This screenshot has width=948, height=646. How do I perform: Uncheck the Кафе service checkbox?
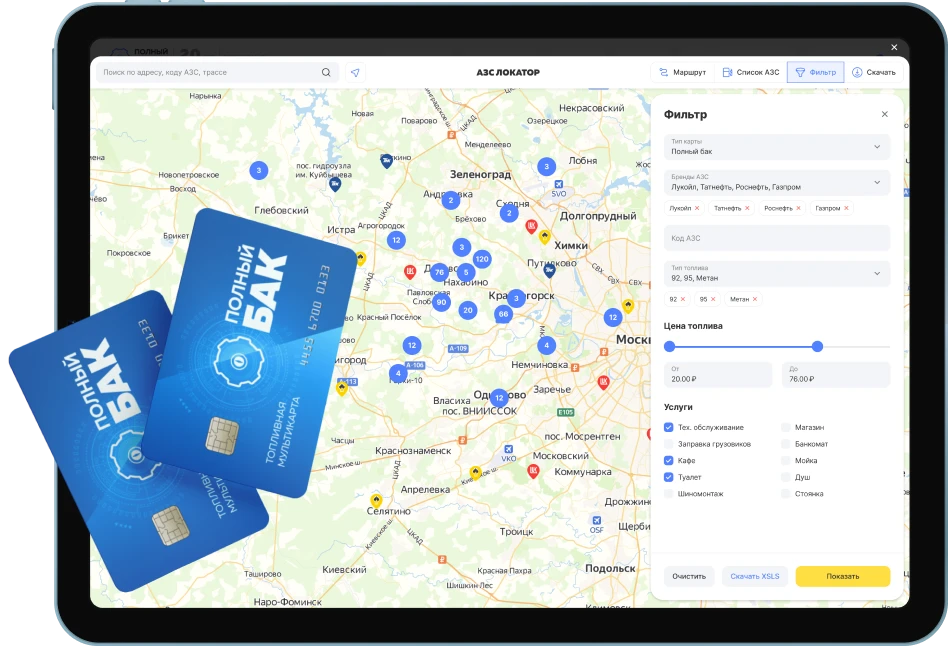(668, 460)
